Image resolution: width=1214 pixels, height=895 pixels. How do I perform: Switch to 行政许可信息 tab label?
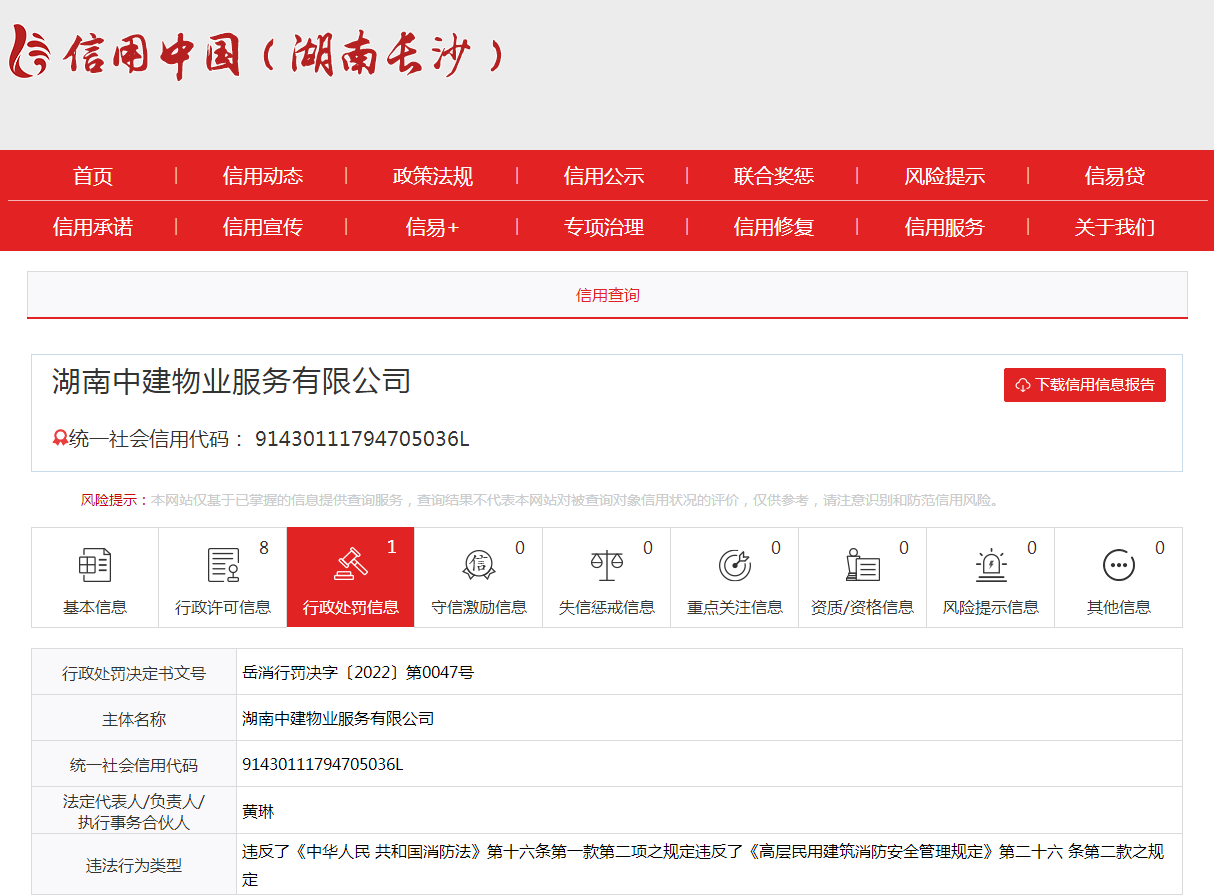pos(223,607)
